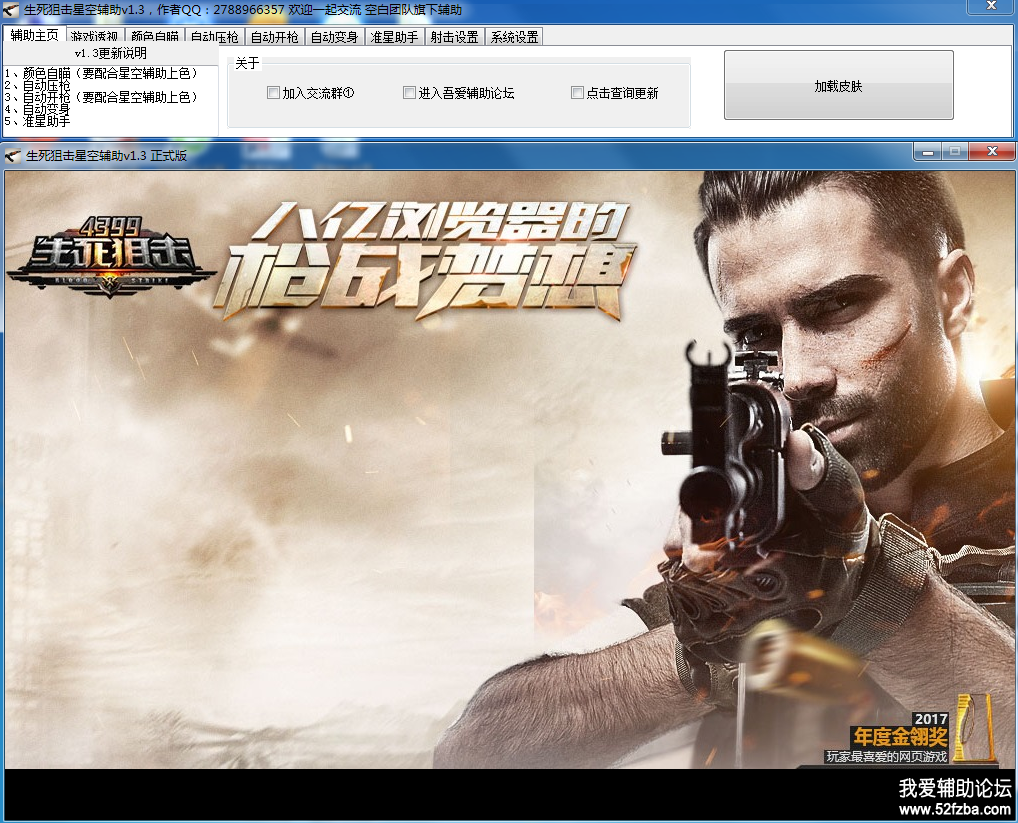Open the 颜色自瞄 tab
This screenshot has height=823, width=1018.
(155, 37)
